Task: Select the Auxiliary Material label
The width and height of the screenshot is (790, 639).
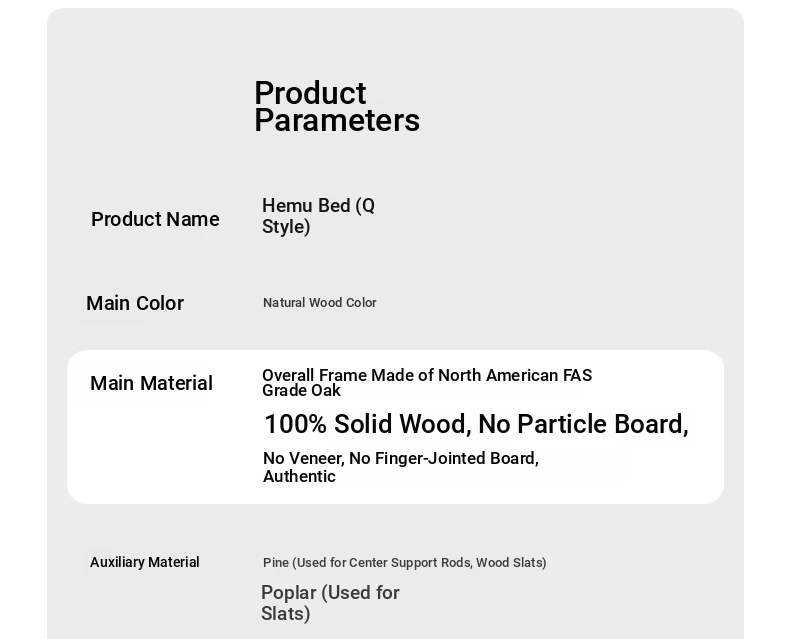Action: coord(145,562)
